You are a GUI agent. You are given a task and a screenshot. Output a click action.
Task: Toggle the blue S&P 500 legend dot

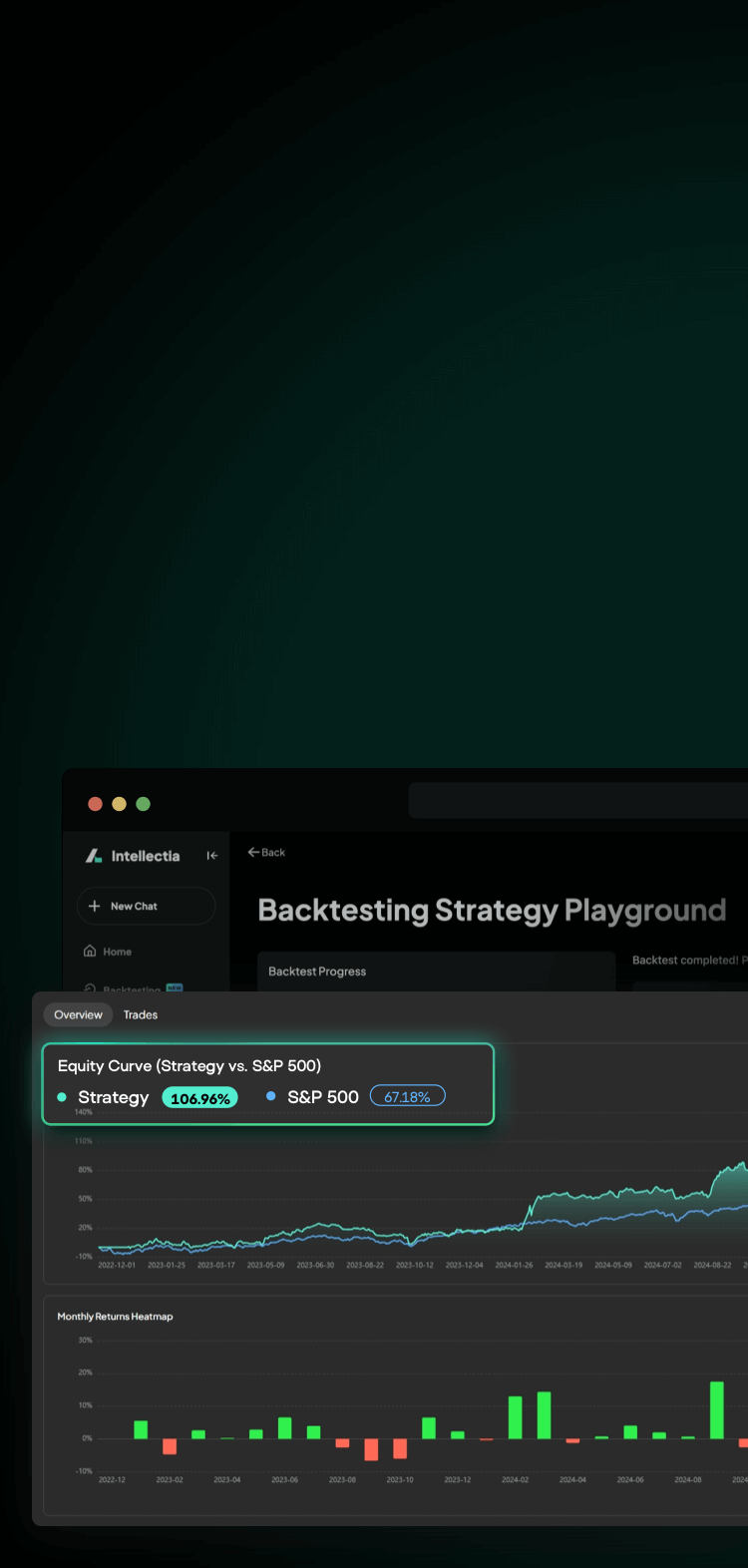(270, 1096)
